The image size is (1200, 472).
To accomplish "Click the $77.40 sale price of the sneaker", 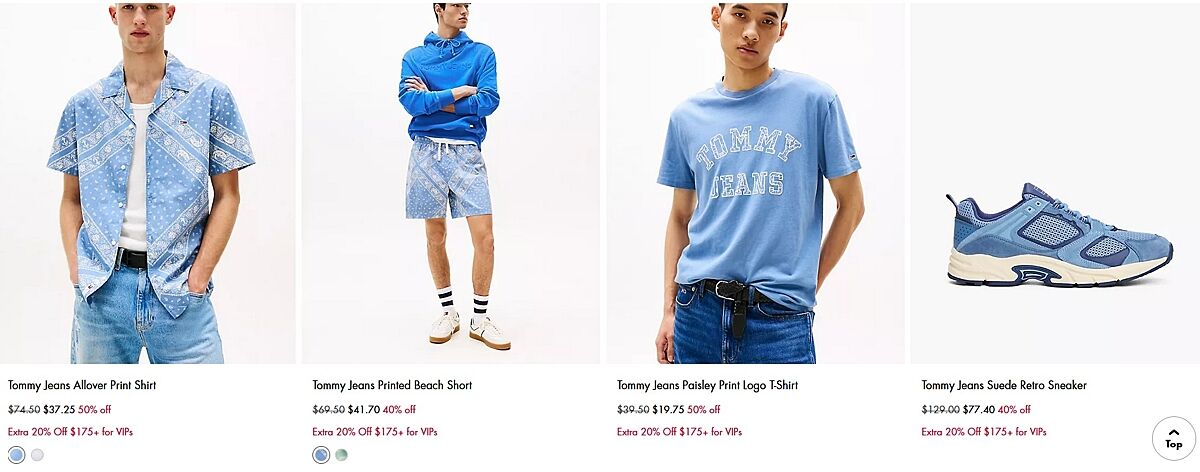I will (977, 409).
